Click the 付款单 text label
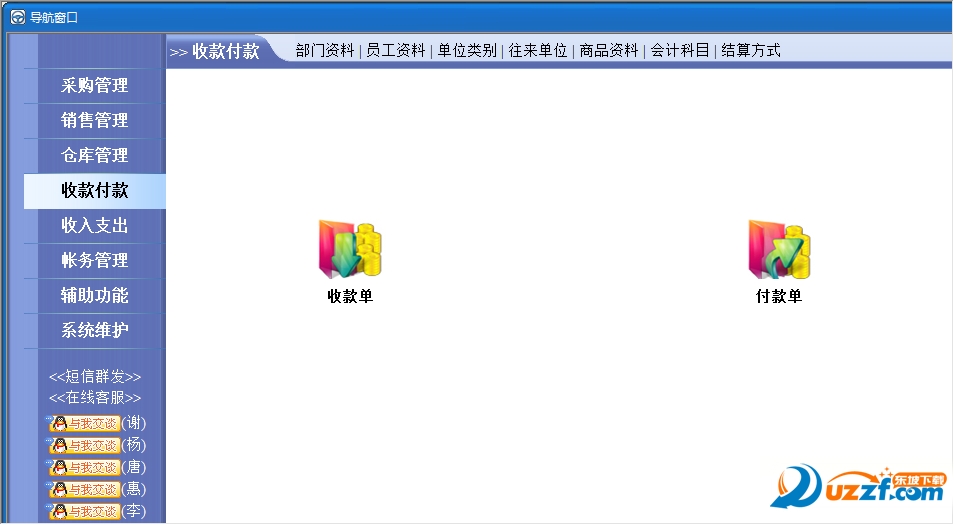Screen dimensions: 954x525 tap(779, 296)
